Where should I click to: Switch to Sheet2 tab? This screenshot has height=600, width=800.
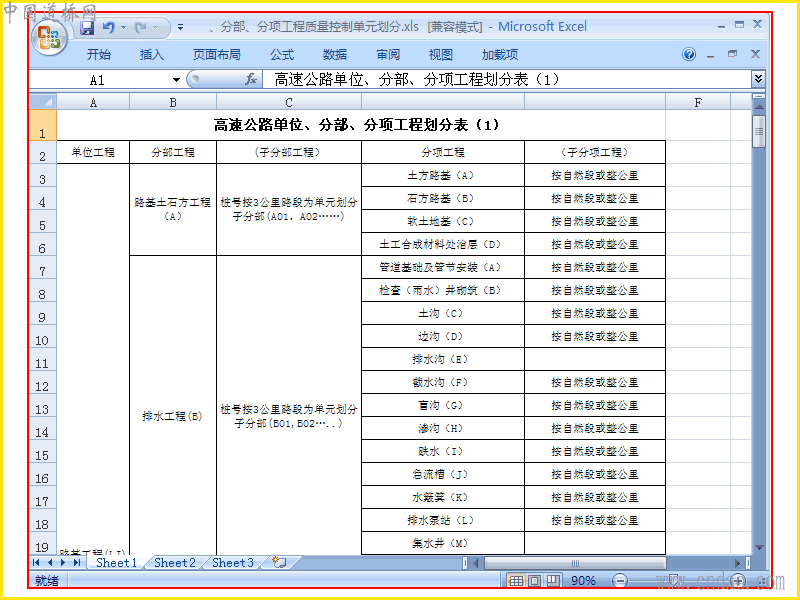pos(174,563)
